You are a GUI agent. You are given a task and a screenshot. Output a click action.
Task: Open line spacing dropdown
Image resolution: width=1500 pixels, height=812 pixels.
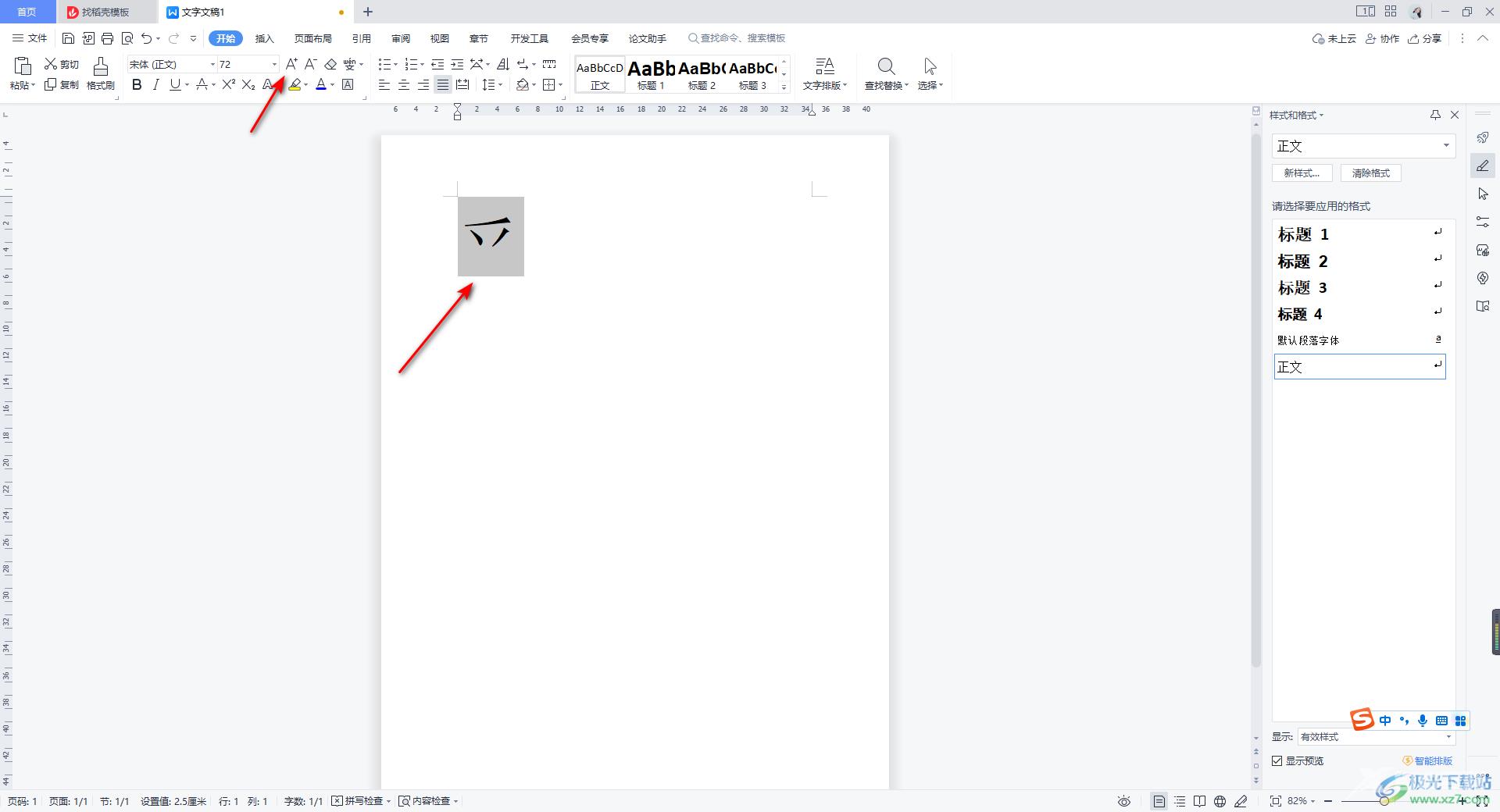[500, 85]
